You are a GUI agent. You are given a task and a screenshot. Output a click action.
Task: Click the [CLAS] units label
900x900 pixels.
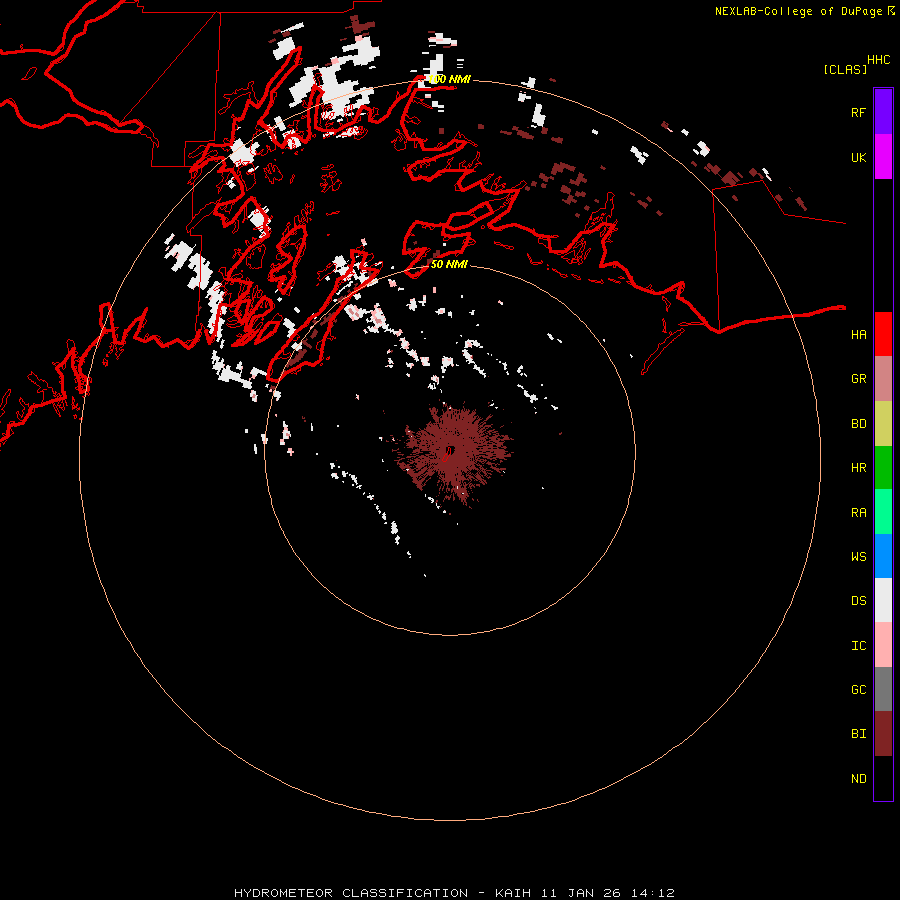845,69
